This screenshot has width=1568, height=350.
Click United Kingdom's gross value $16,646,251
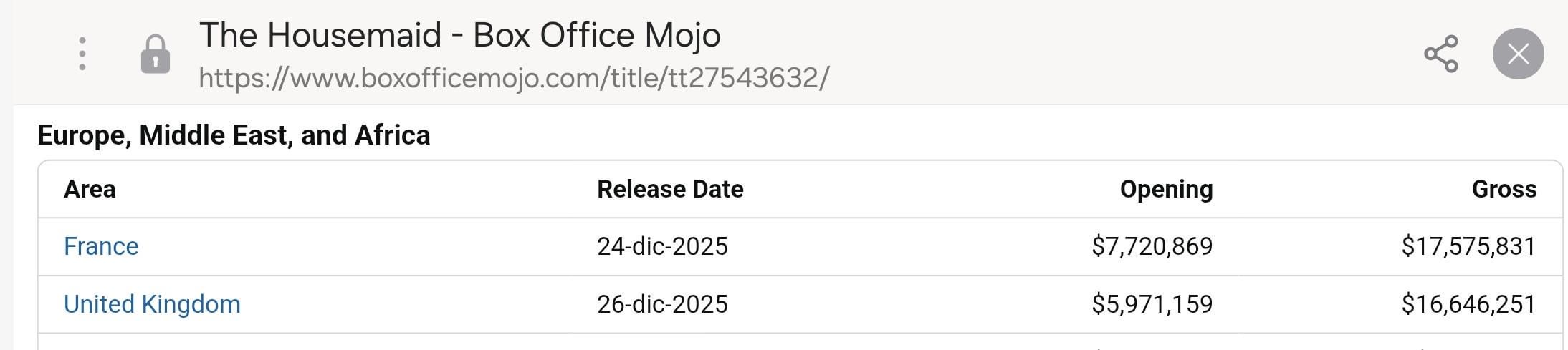(x=1468, y=304)
